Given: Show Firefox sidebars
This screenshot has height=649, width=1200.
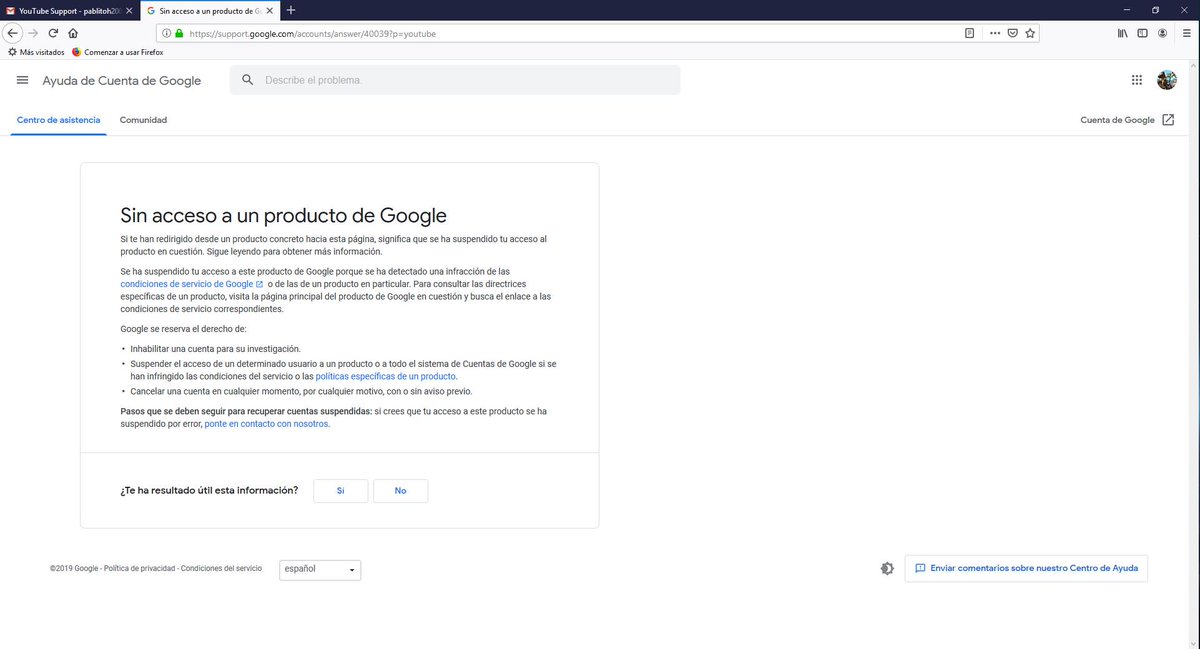Looking at the screenshot, I should [1142, 33].
